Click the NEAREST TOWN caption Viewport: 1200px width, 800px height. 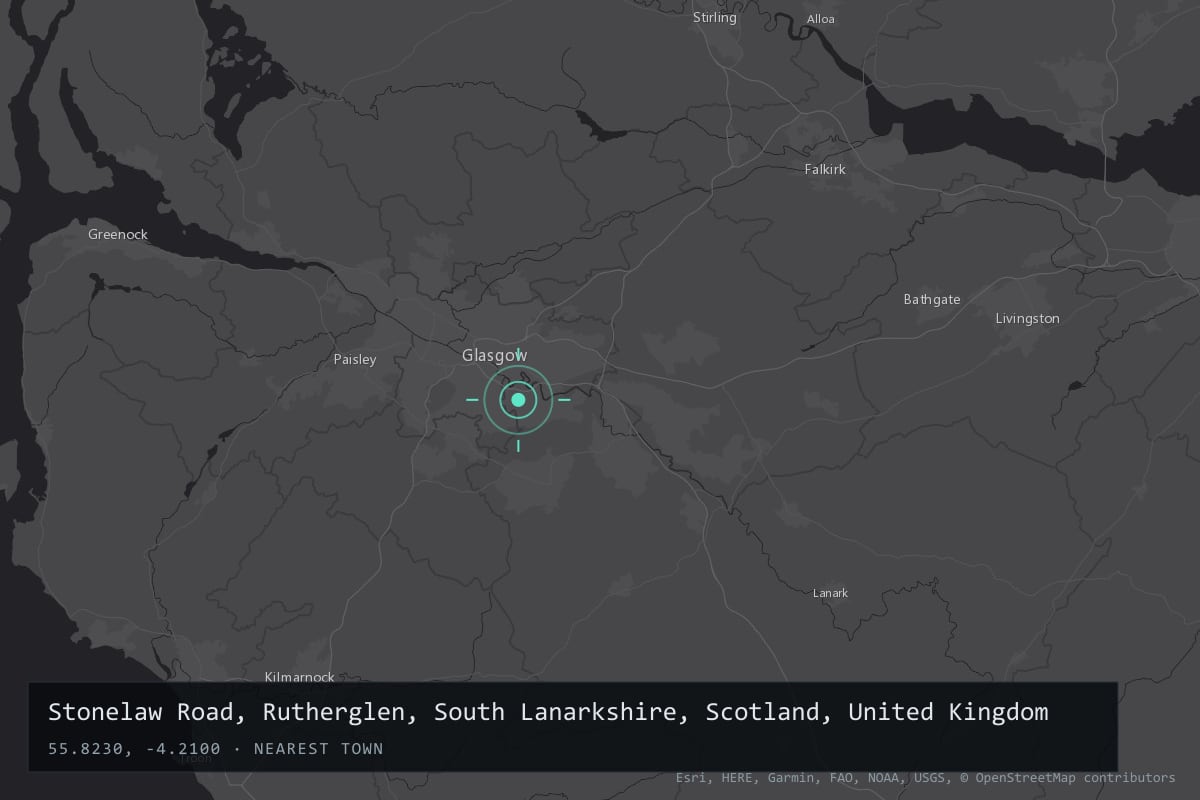tap(318, 748)
